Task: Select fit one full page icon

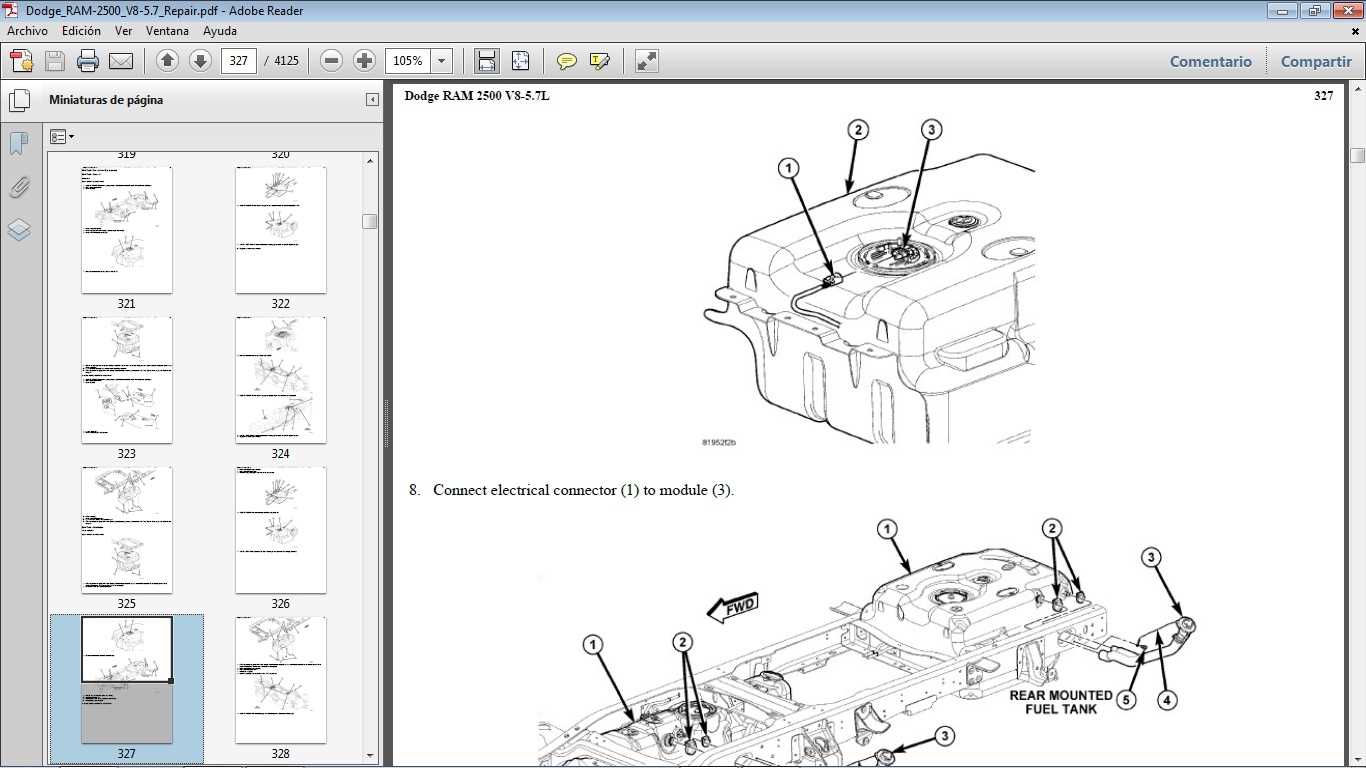Action: [x=520, y=61]
